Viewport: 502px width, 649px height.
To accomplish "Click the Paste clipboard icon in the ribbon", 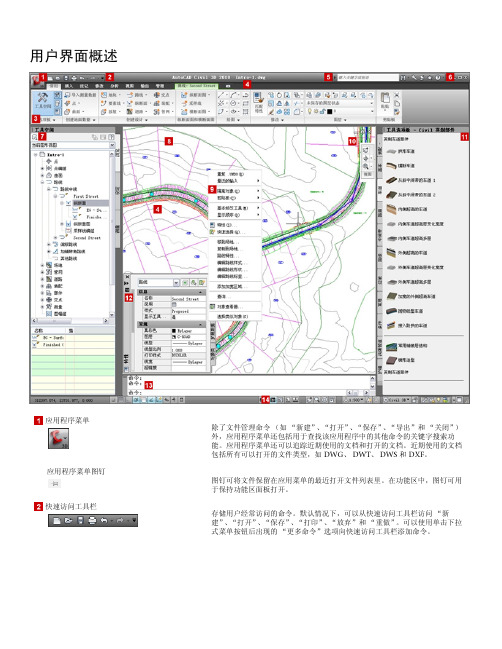I will pos(385,98).
